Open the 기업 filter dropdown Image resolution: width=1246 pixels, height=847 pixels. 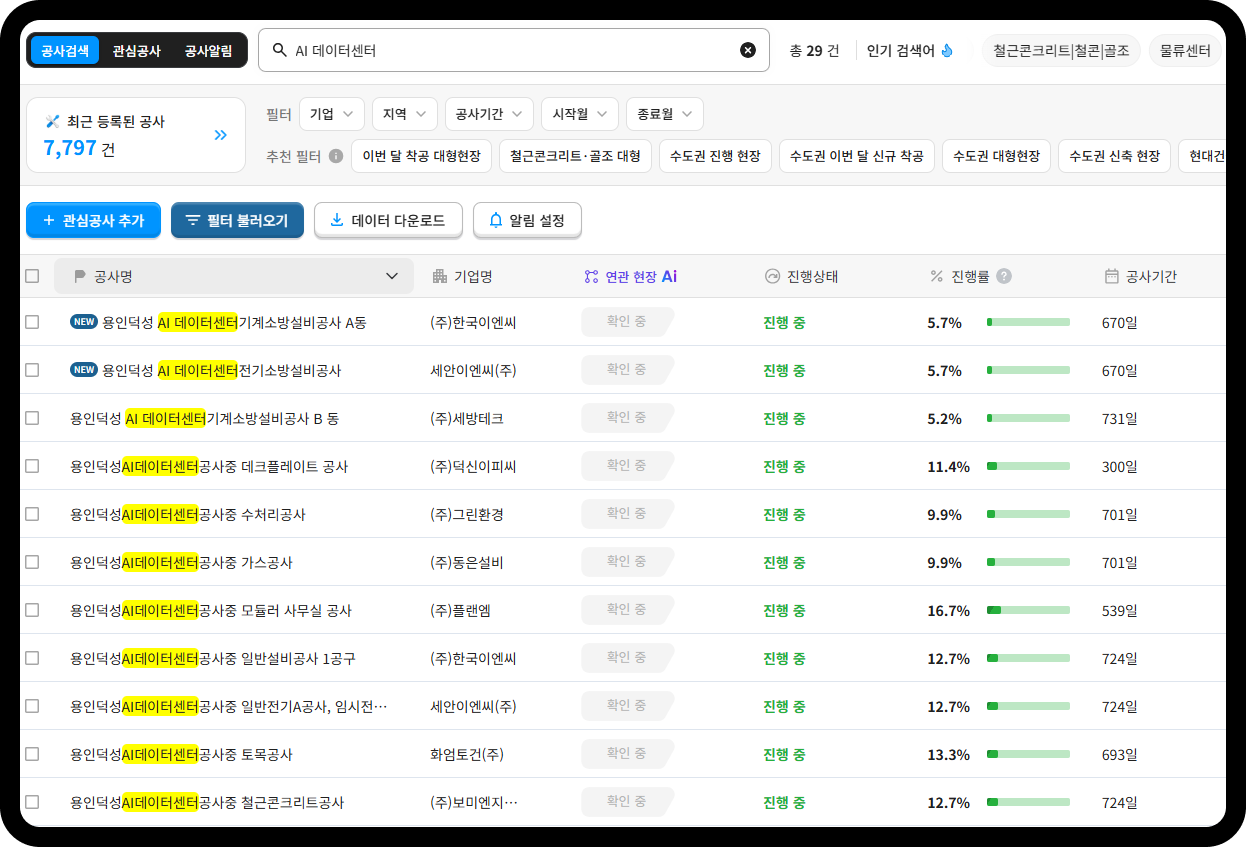coord(332,114)
